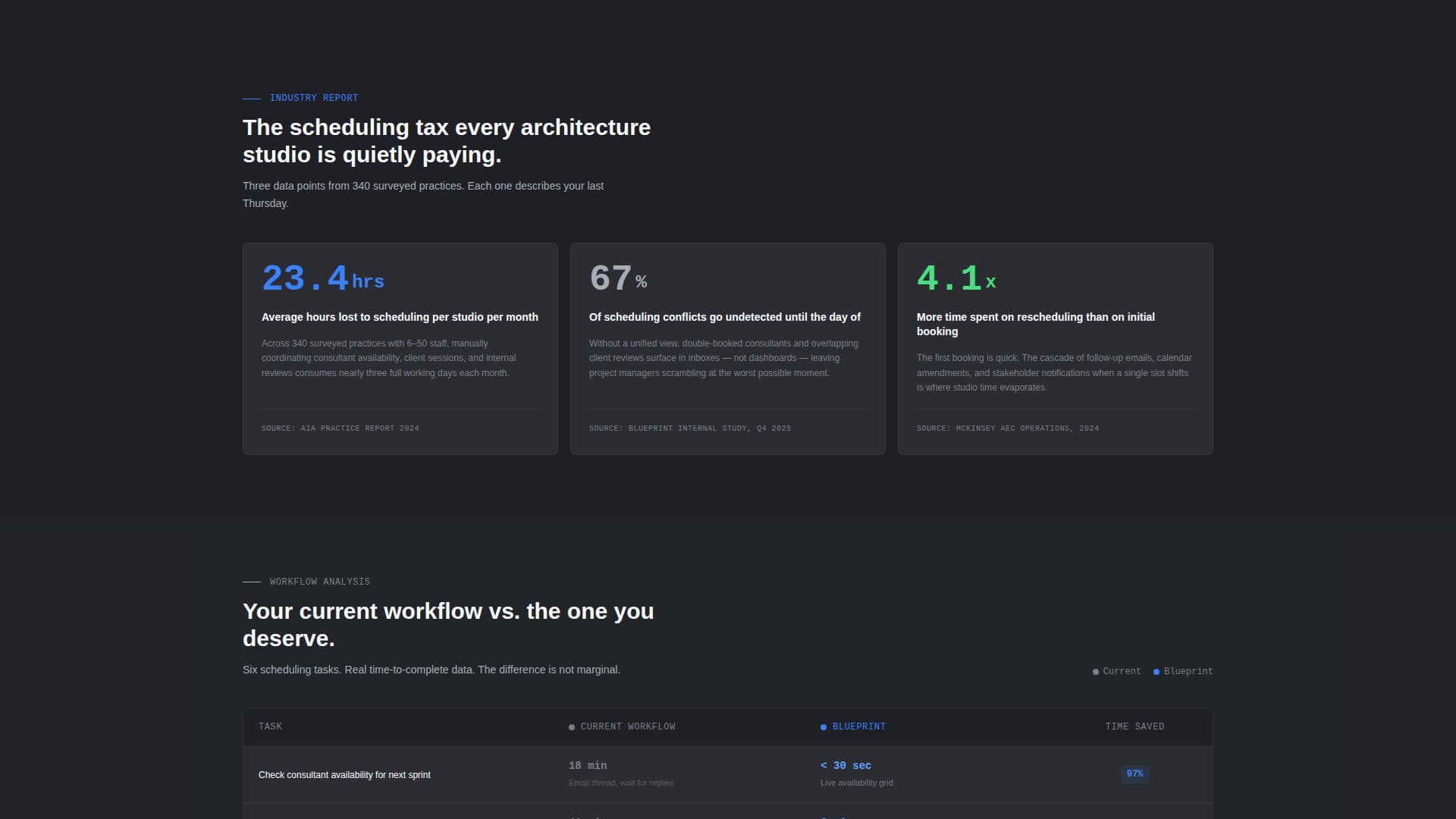Click 'Of scheduling conflicts go undetected' title
Image resolution: width=1456 pixels, height=819 pixels.
[725, 317]
